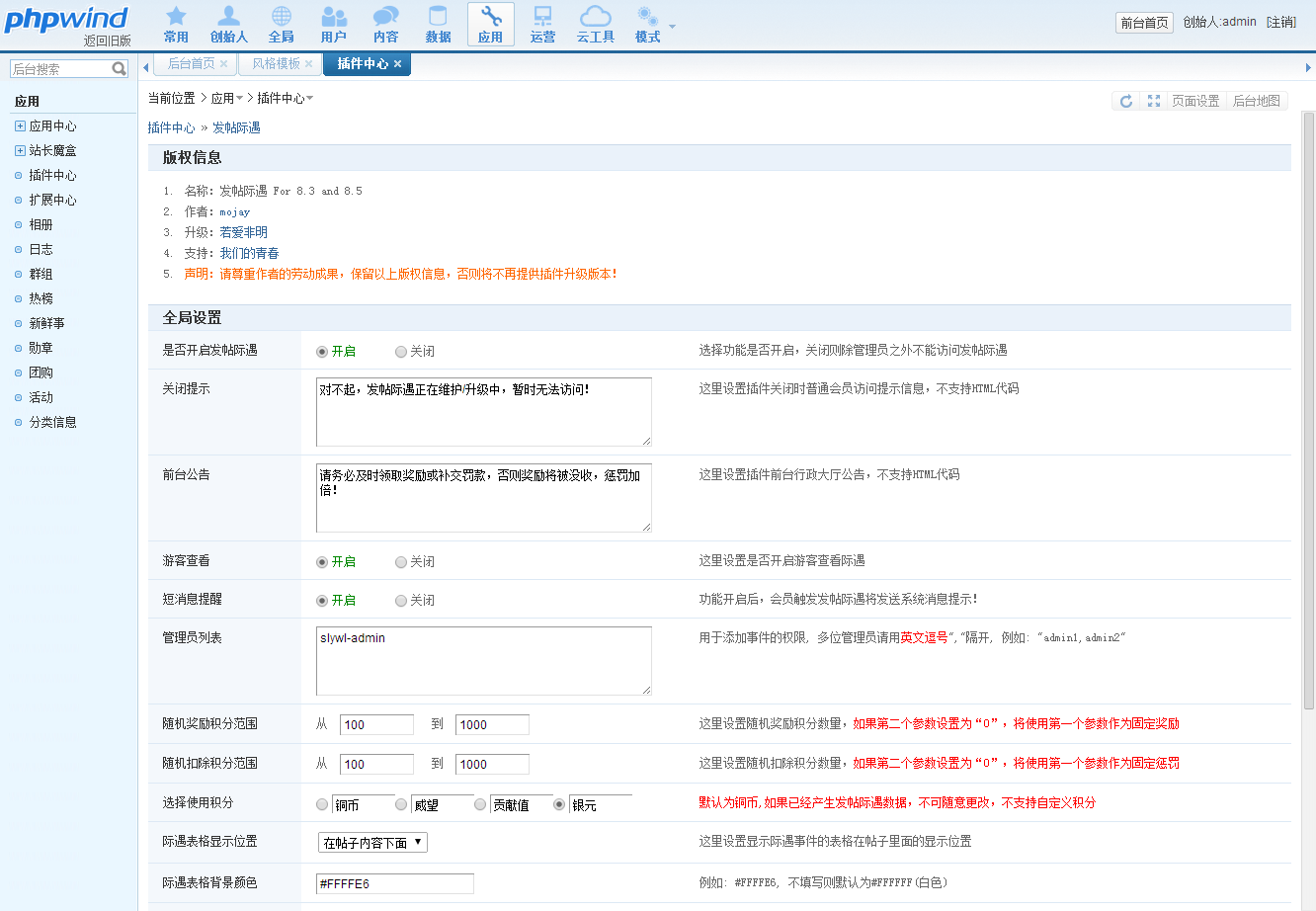
Task: Choose 铜币 credit type radio
Action: point(322,804)
